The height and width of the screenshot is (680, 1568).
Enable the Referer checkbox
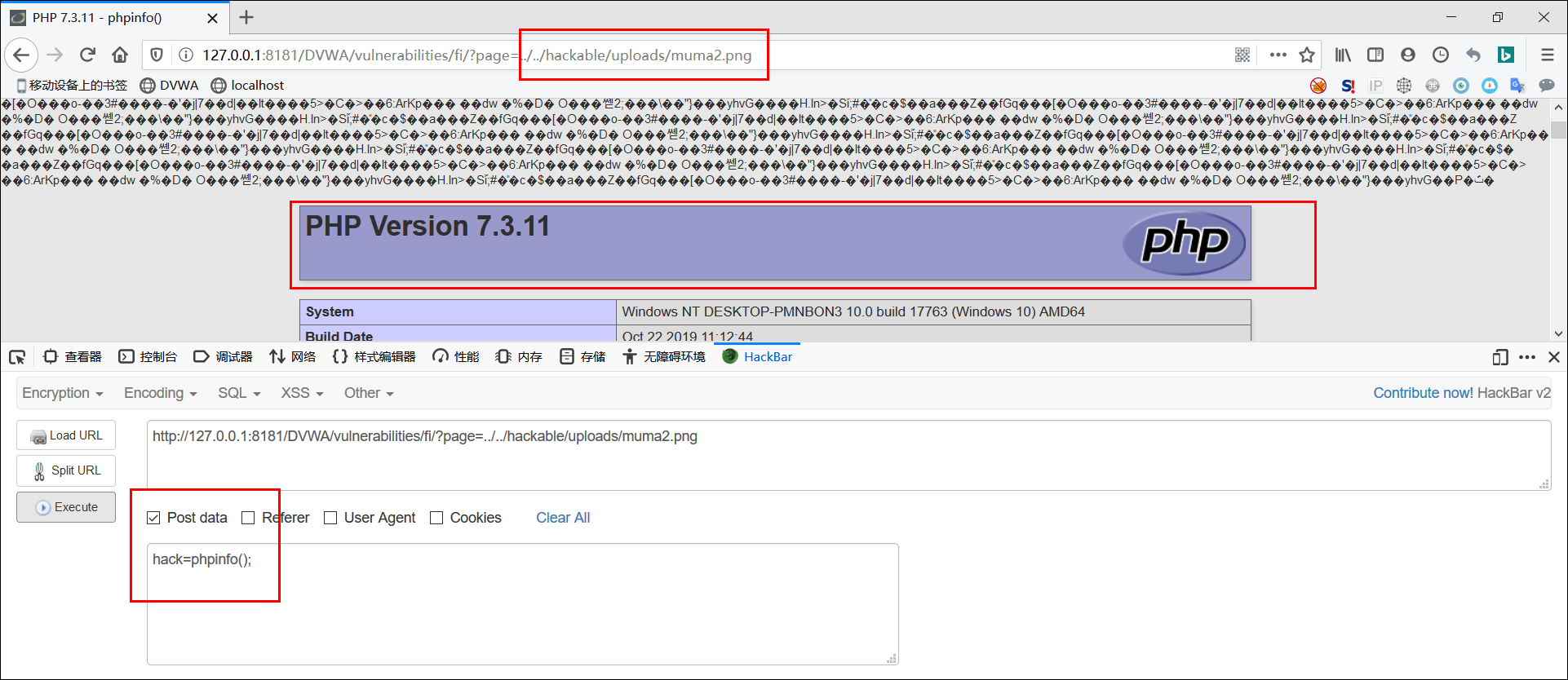pyautogui.click(x=248, y=518)
